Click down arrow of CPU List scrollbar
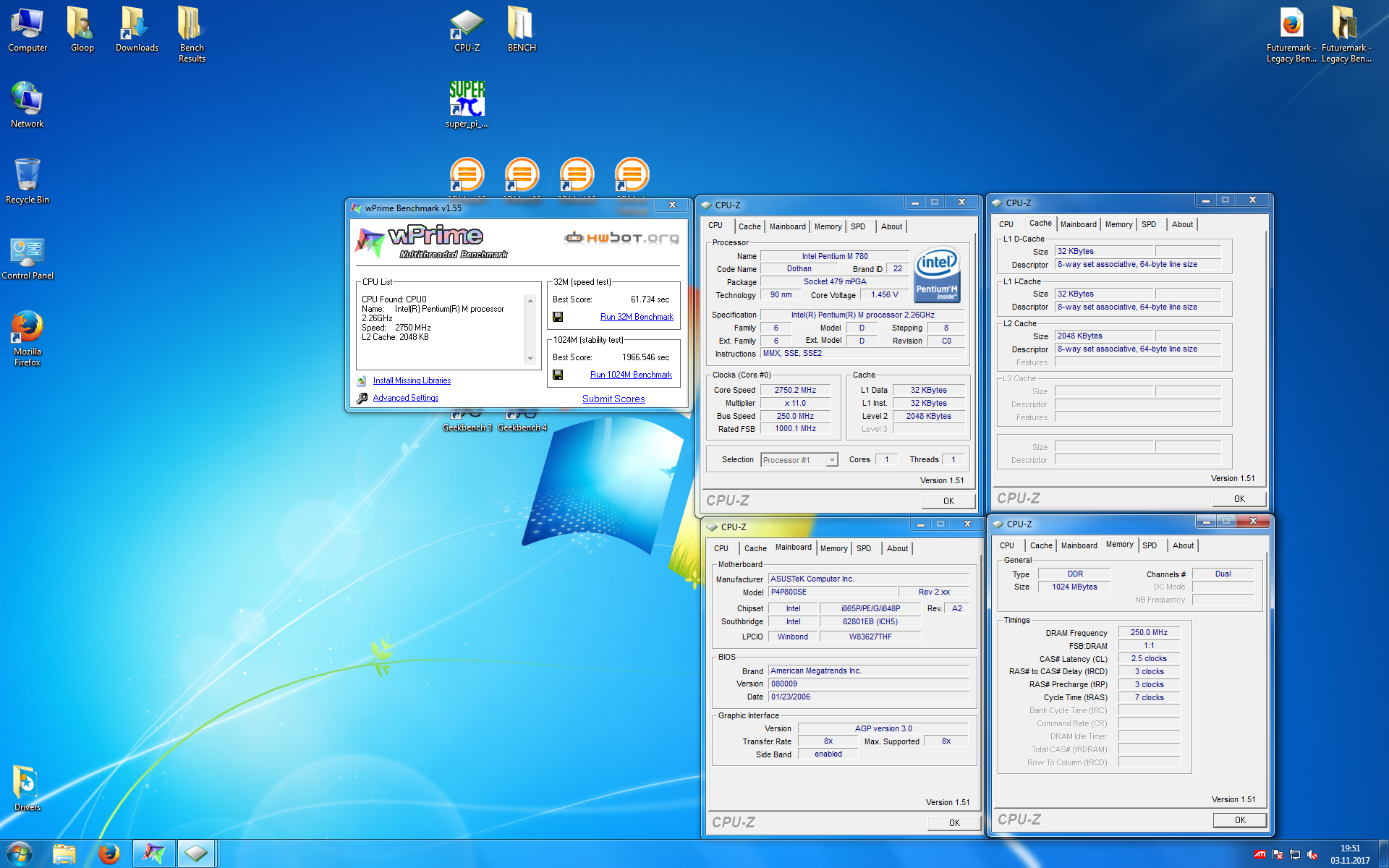 530,358
